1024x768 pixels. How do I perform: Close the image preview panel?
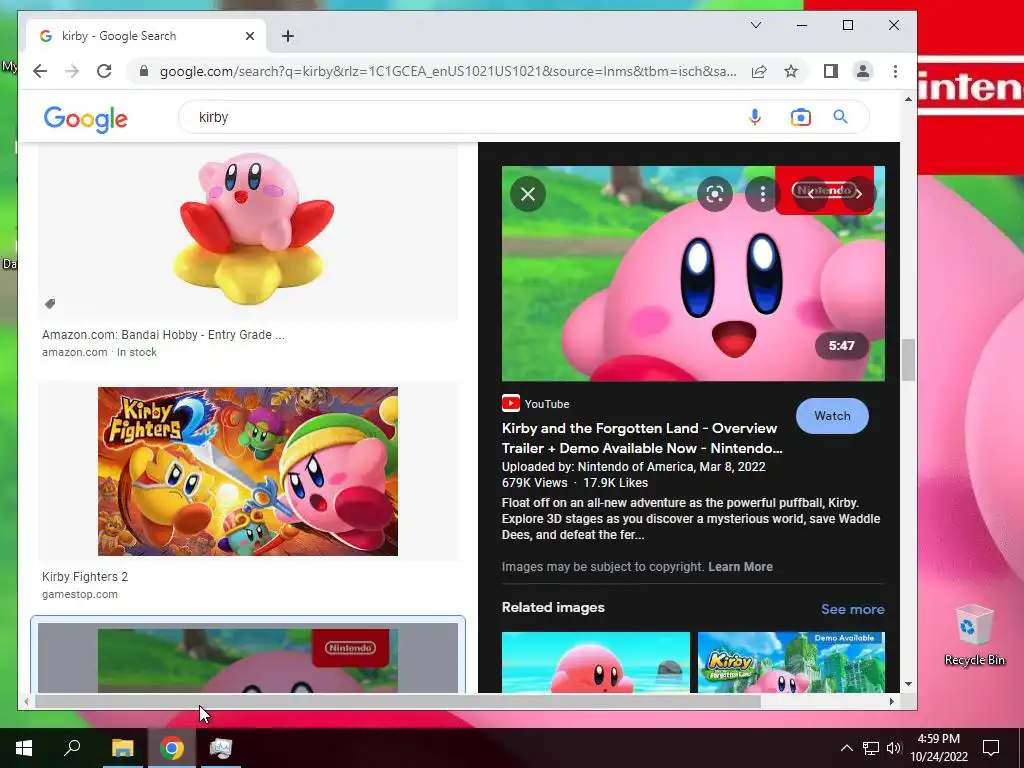tap(528, 194)
